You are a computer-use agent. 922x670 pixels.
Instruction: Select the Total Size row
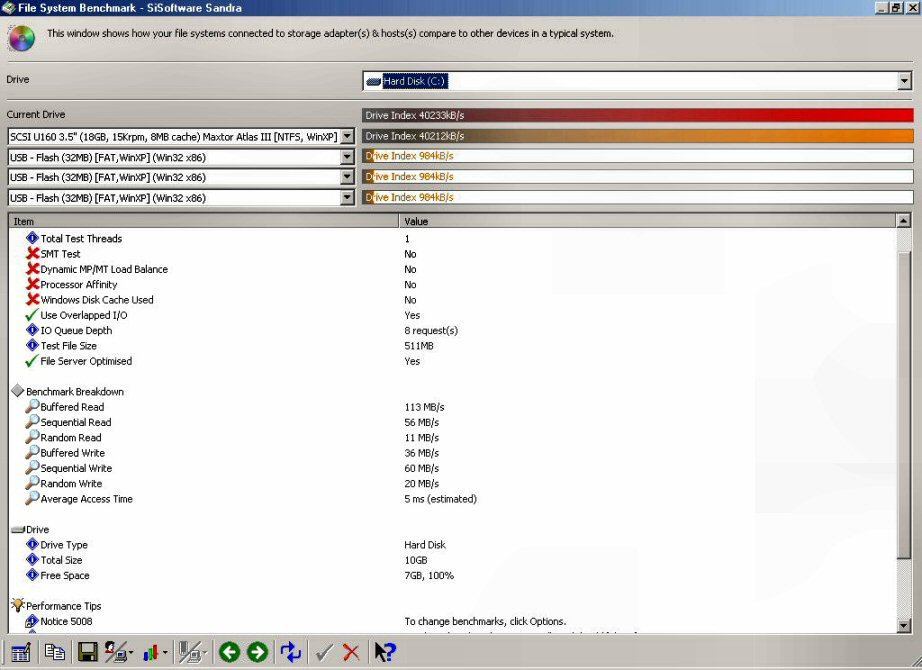(x=452, y=559)
